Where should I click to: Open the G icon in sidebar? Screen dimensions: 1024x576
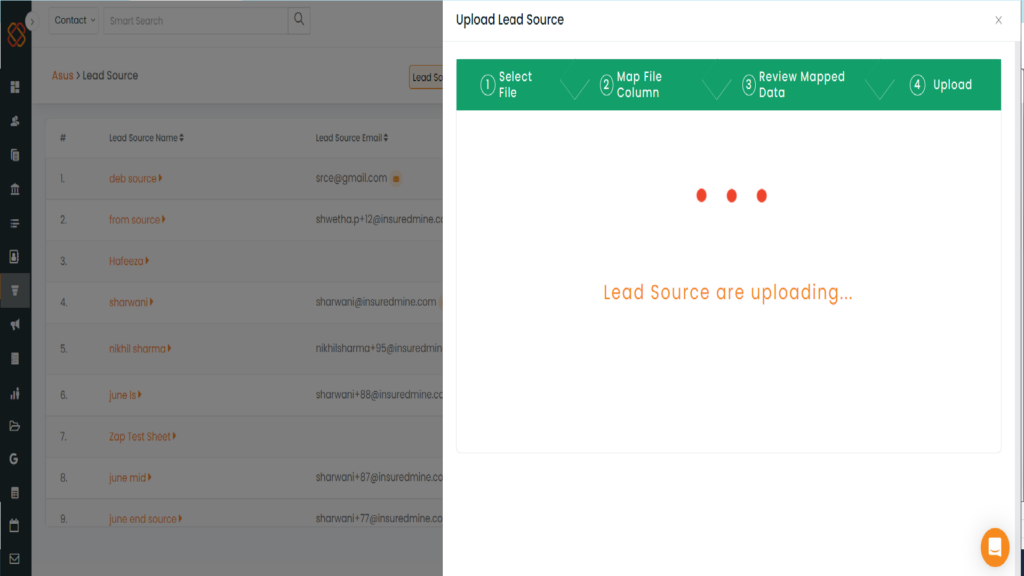click(14, 459)
